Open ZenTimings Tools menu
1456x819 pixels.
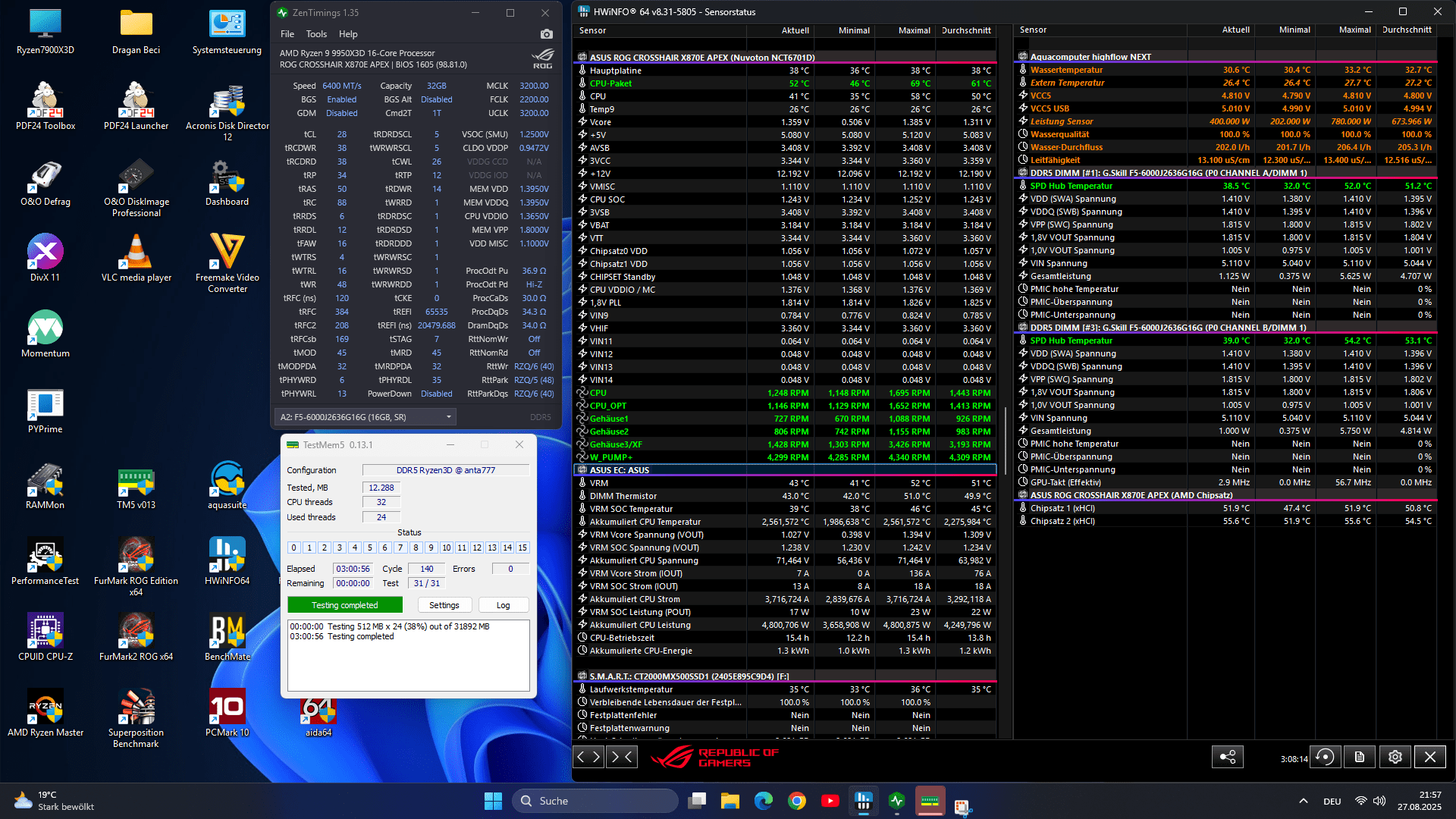click(x=316, y=34)
